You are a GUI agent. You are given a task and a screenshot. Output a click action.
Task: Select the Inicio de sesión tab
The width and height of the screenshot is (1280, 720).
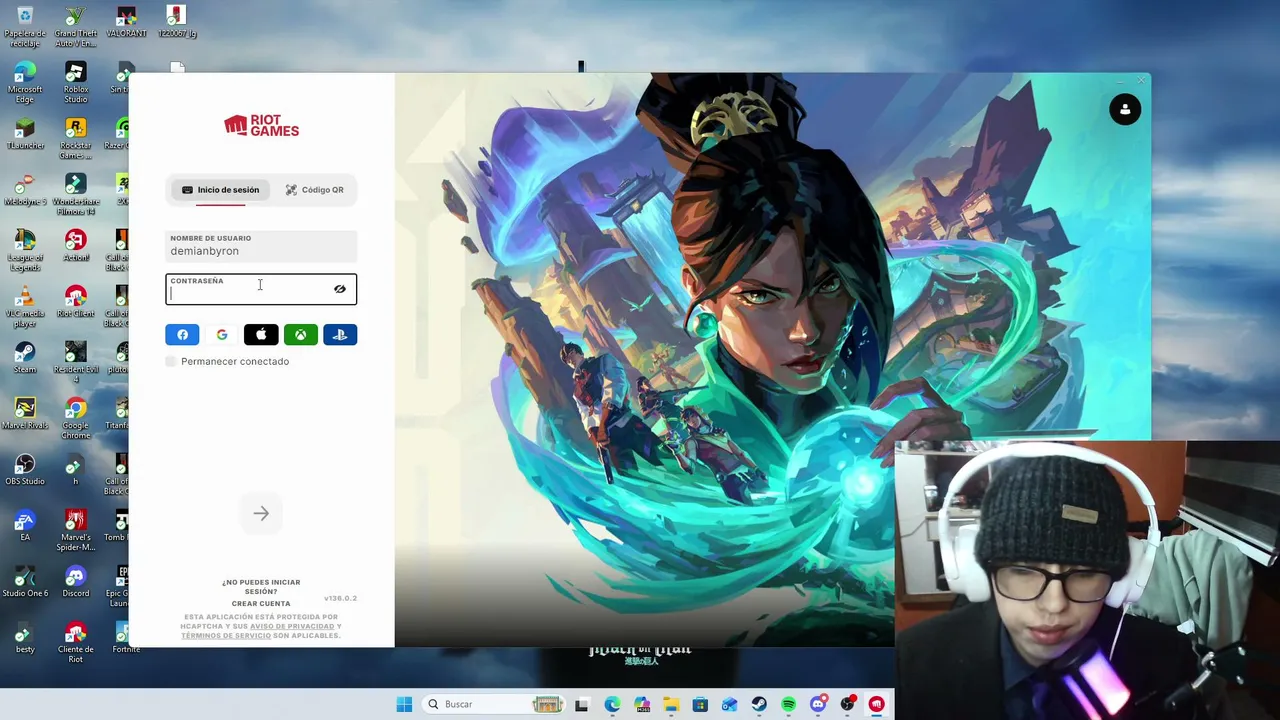(220, 190)
